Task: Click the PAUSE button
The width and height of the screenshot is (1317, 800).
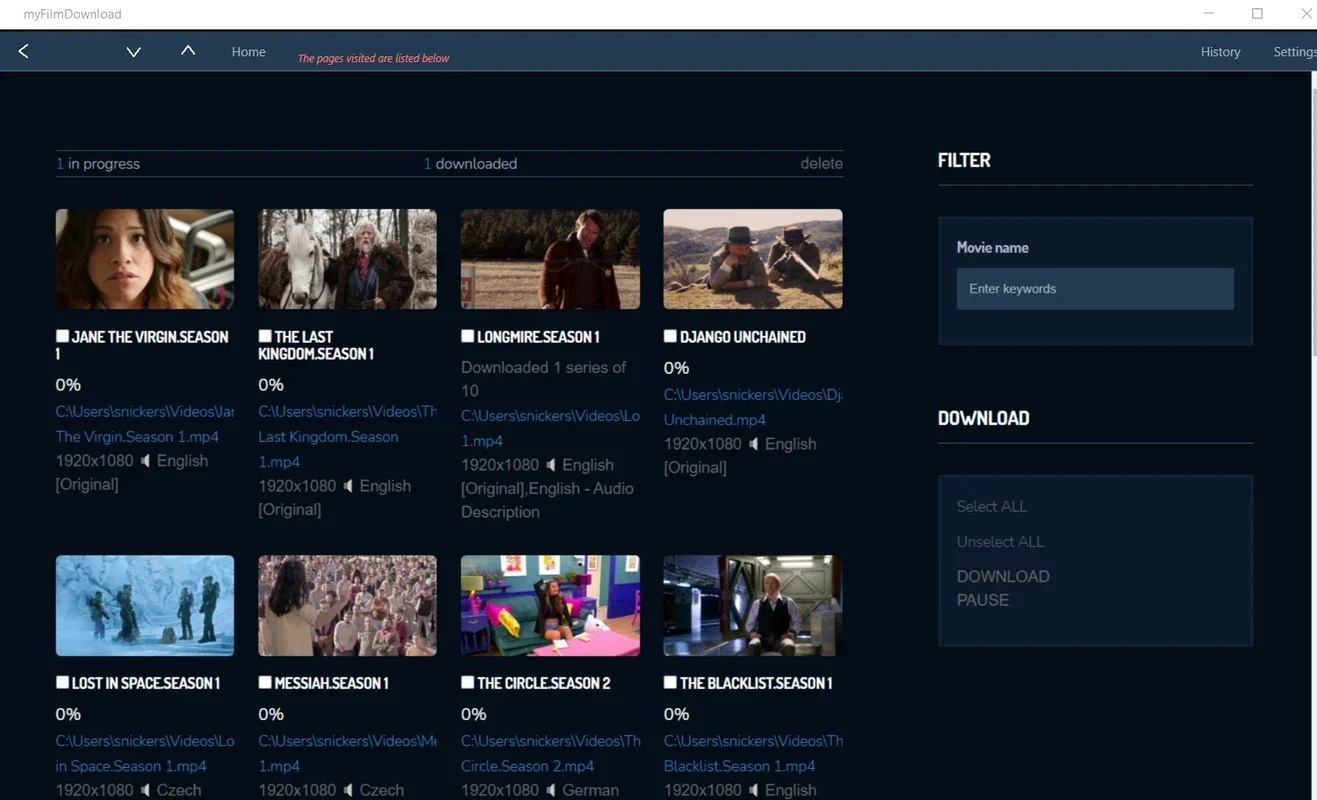Action: coord(983,600)
